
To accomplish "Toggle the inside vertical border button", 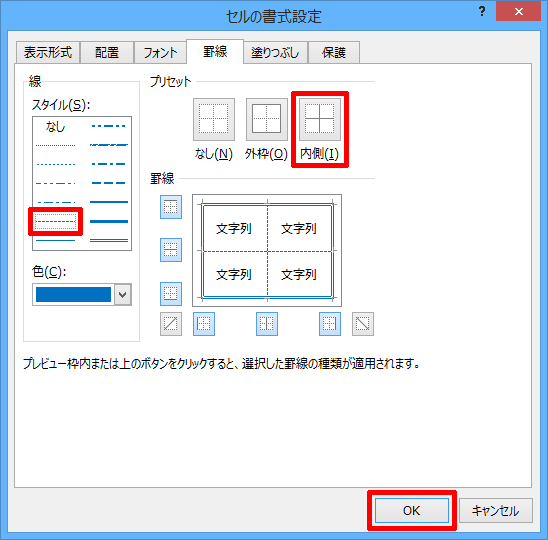I will pos(267,324).
